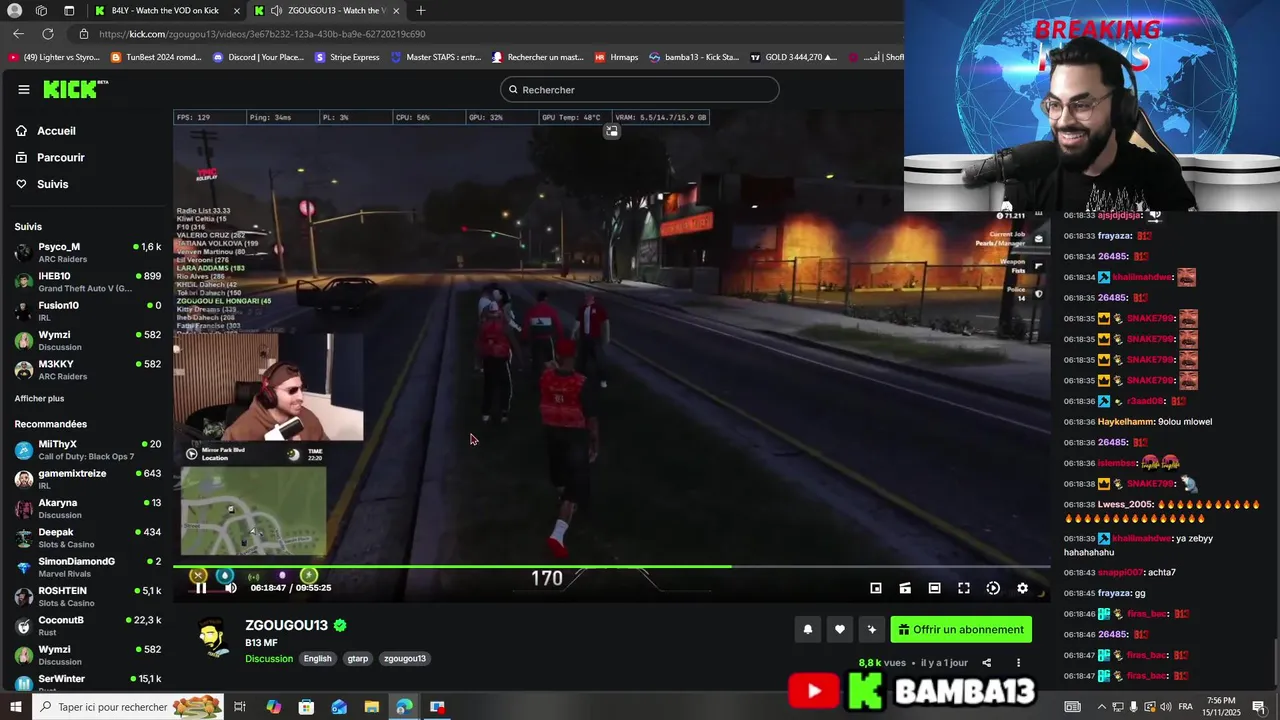Open the playback speed control
1280x720 pixels.
pos(993,588)
